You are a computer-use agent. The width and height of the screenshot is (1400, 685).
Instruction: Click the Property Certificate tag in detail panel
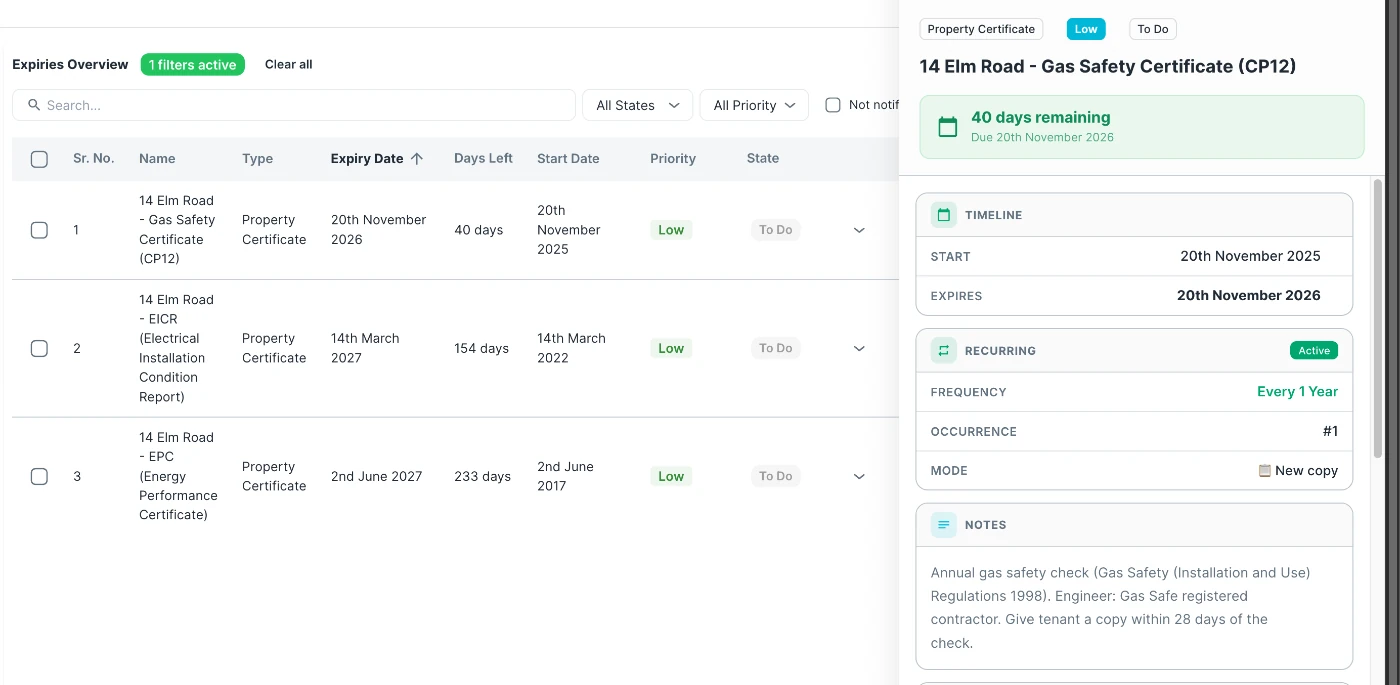pos(981,29)
